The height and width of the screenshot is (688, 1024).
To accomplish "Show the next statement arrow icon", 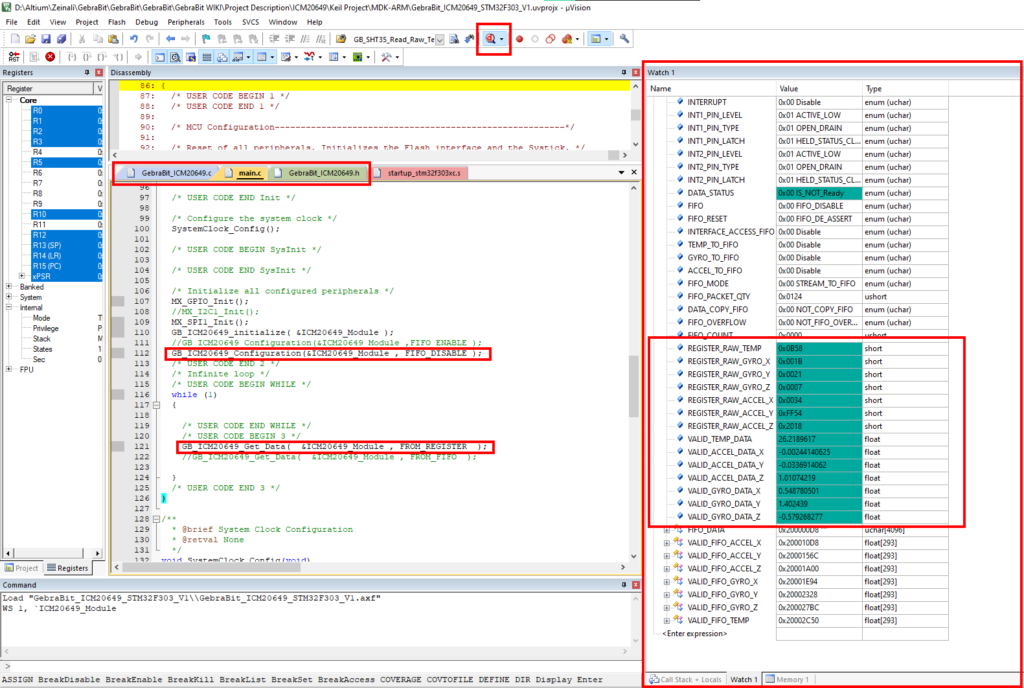I will (x=138, y=57).
